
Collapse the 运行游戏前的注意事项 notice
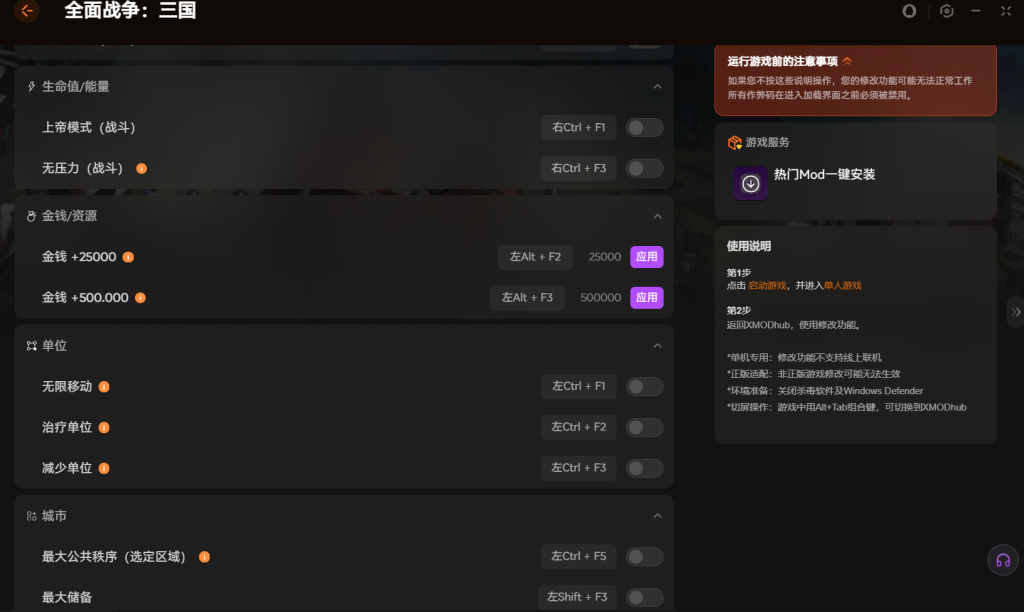848,61
